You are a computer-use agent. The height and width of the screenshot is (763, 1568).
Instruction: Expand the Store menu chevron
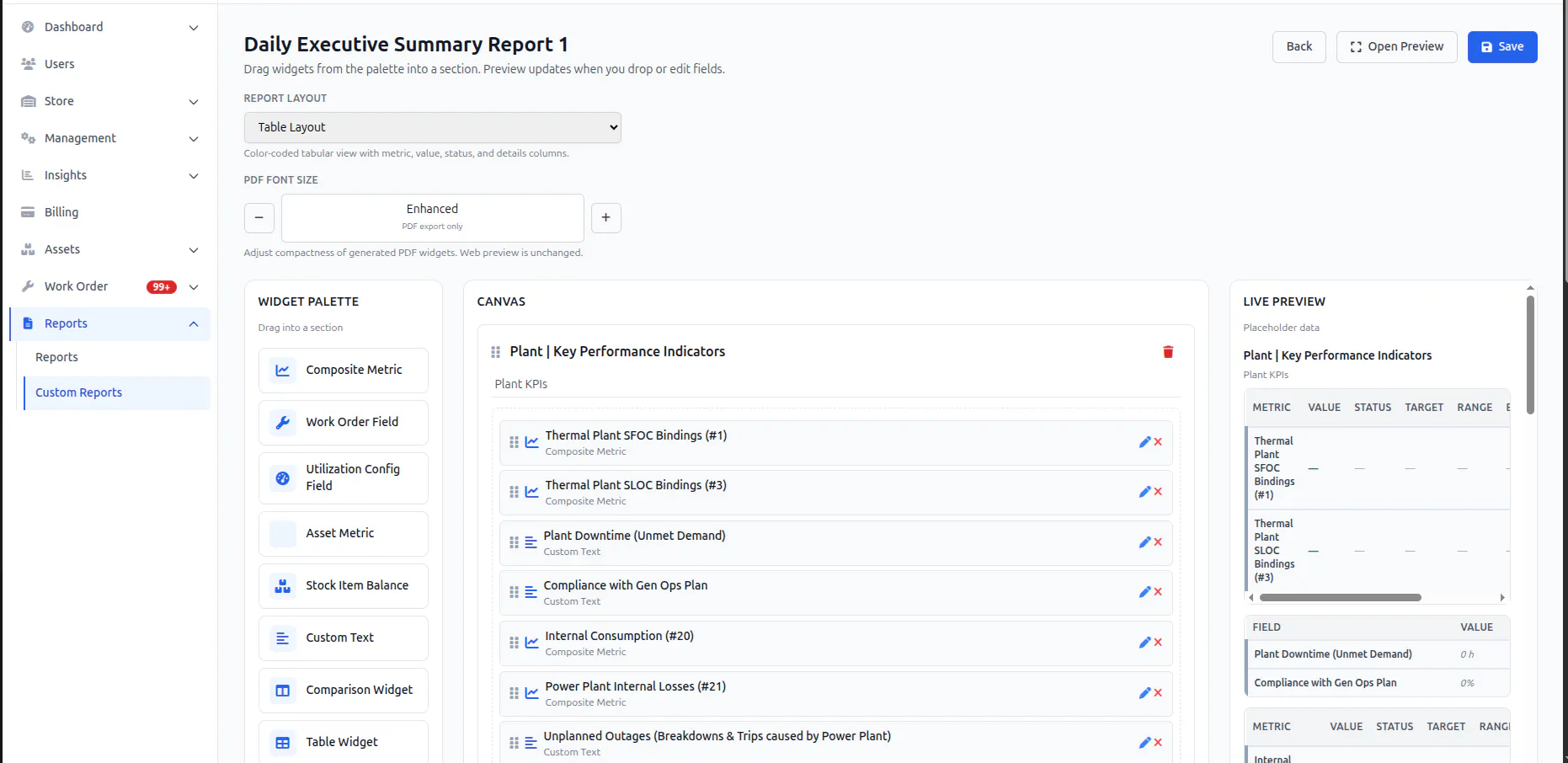(194, 102)
